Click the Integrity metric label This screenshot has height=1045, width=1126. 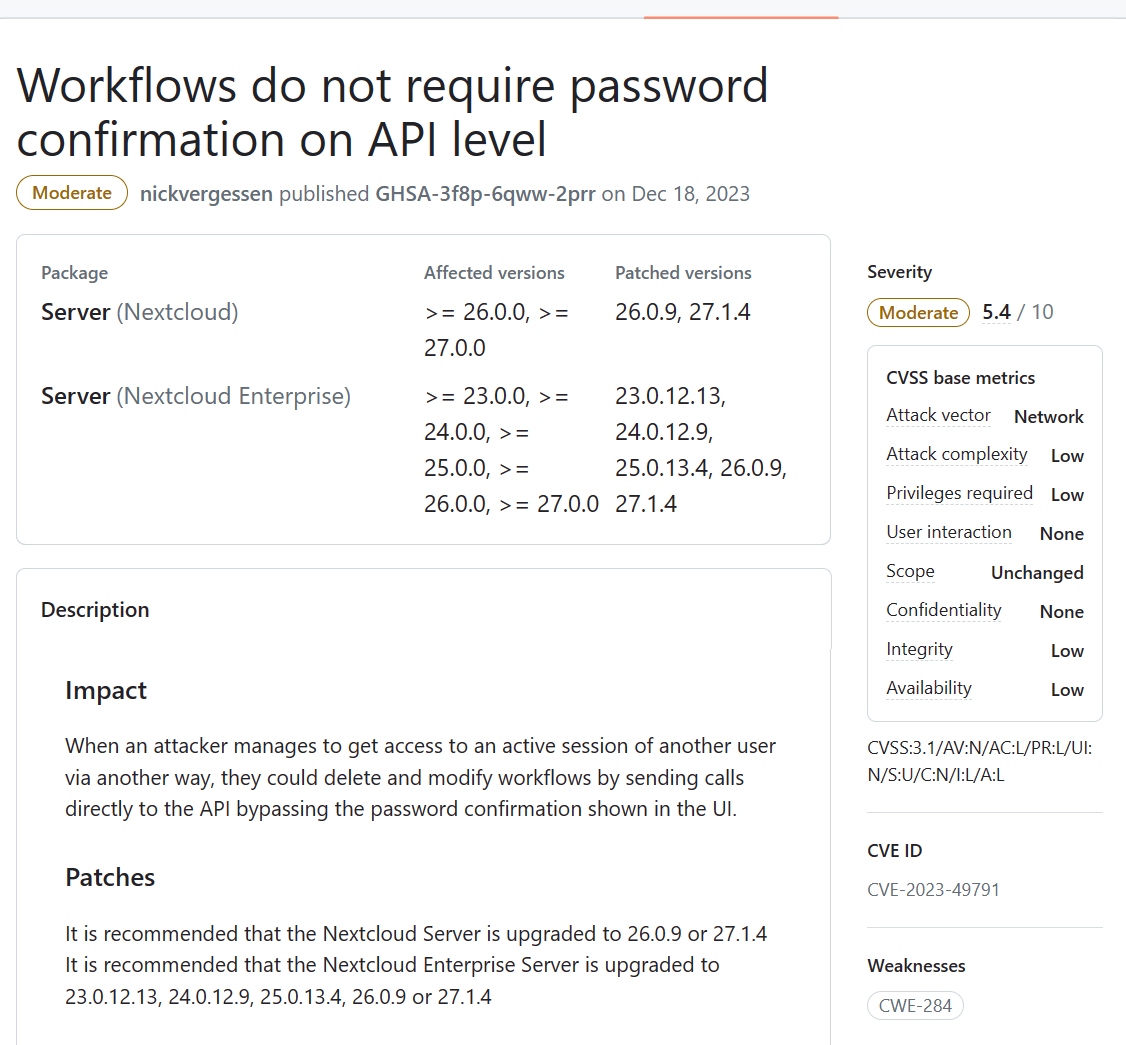coord(919,649)
